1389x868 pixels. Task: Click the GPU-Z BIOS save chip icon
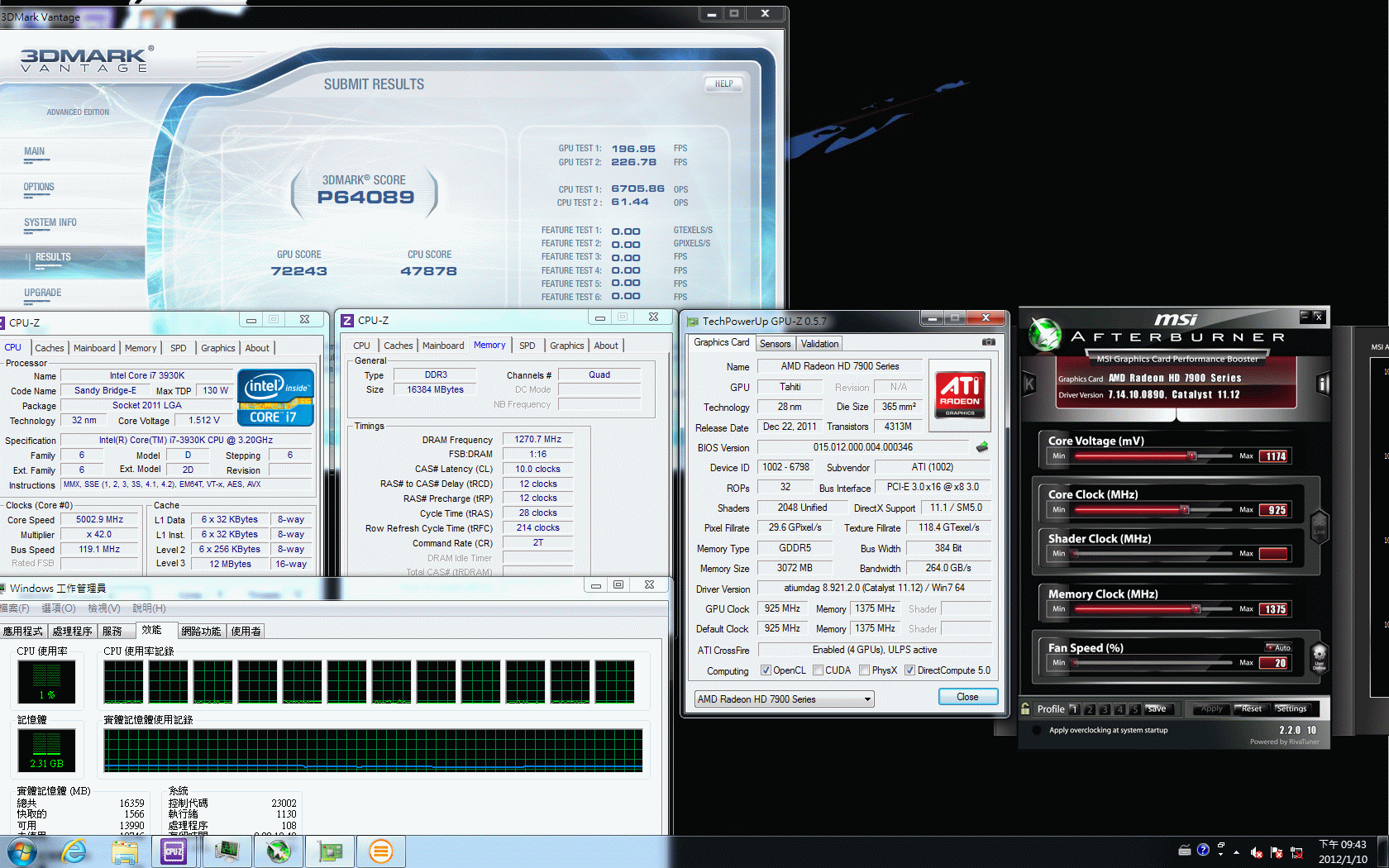982,447
